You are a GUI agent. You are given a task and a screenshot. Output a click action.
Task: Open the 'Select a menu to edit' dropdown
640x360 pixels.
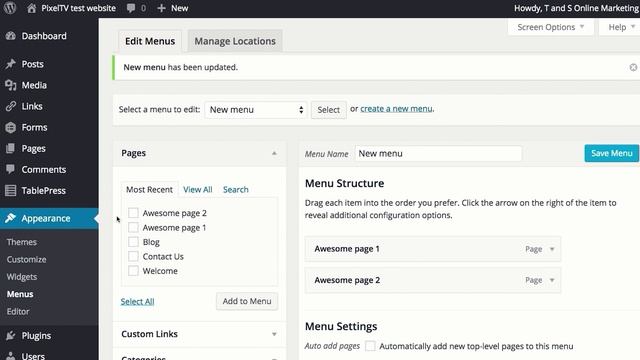(256, 110)
